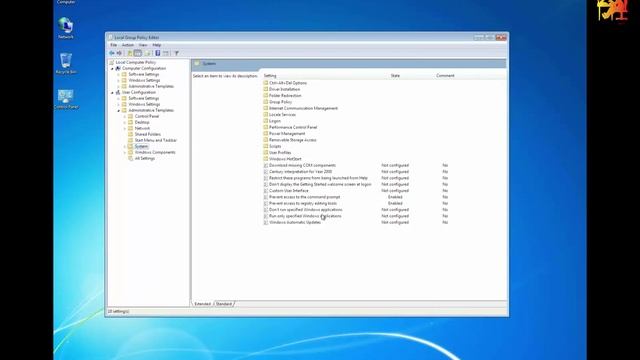
Task: Expand Administrative Templates under Computer Configuration
Action: point(119,87)
